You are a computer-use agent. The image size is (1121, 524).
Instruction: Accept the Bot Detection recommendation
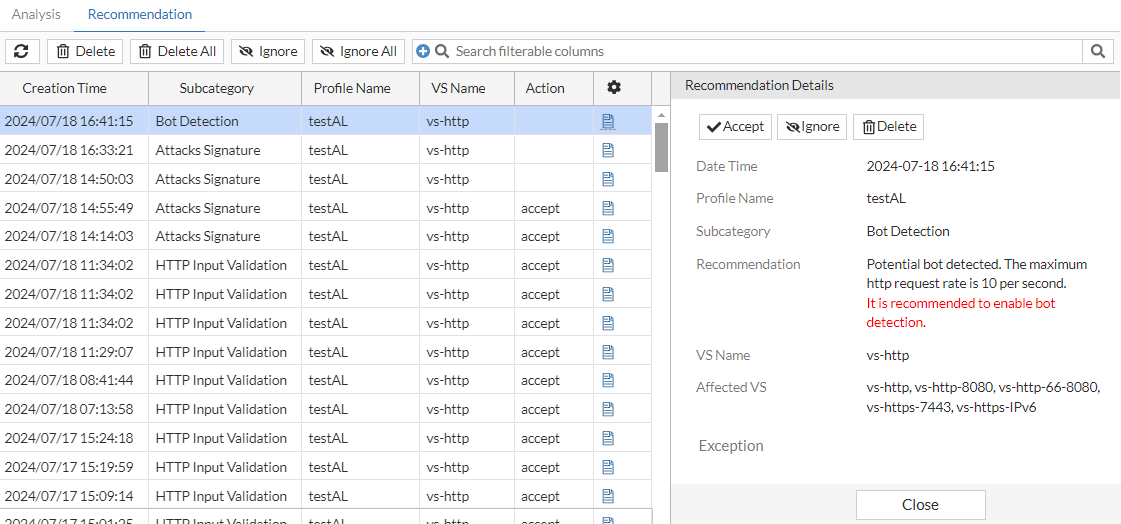735,127
